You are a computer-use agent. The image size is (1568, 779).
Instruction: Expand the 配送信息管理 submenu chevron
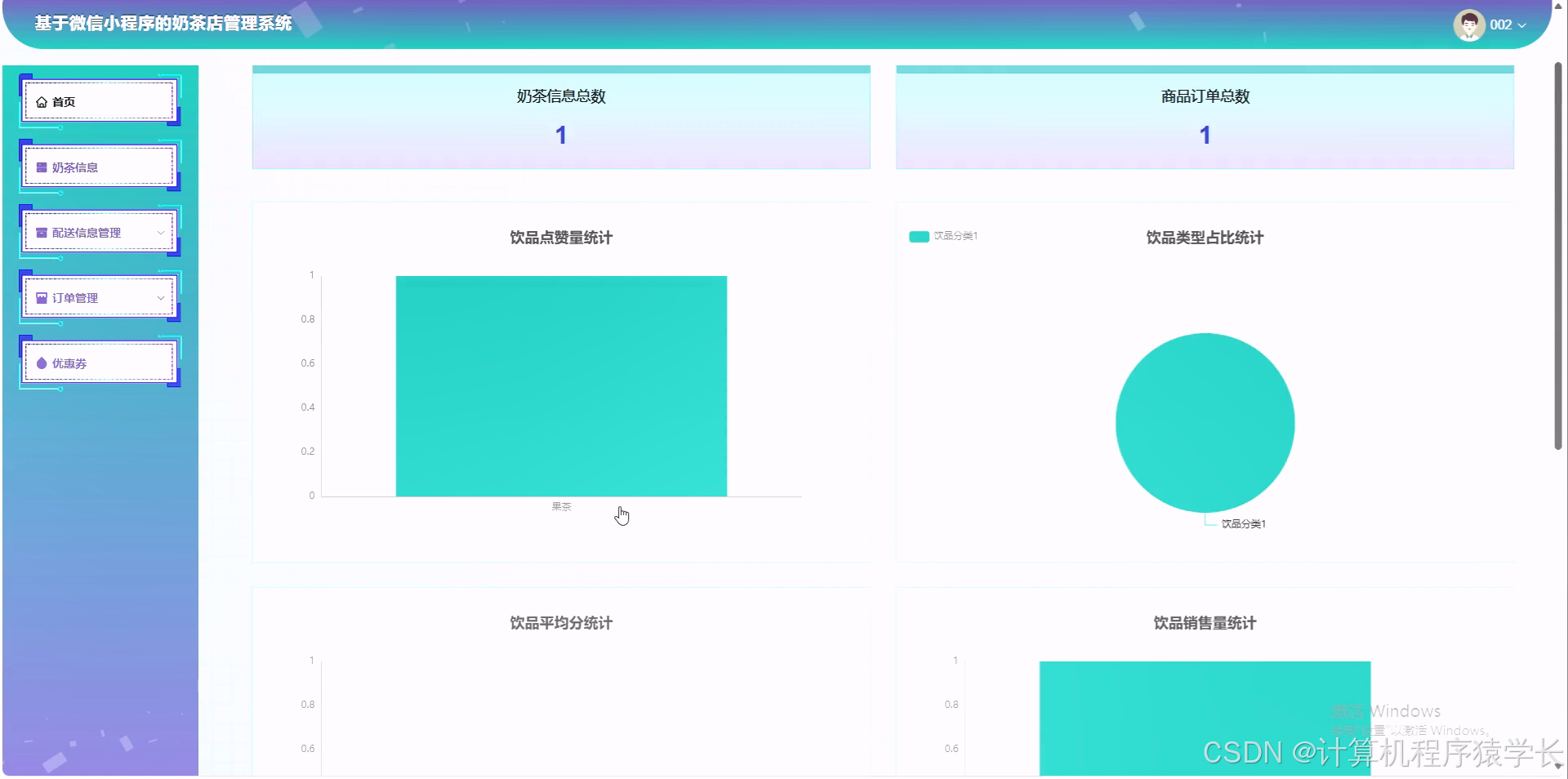coord(160,232)
